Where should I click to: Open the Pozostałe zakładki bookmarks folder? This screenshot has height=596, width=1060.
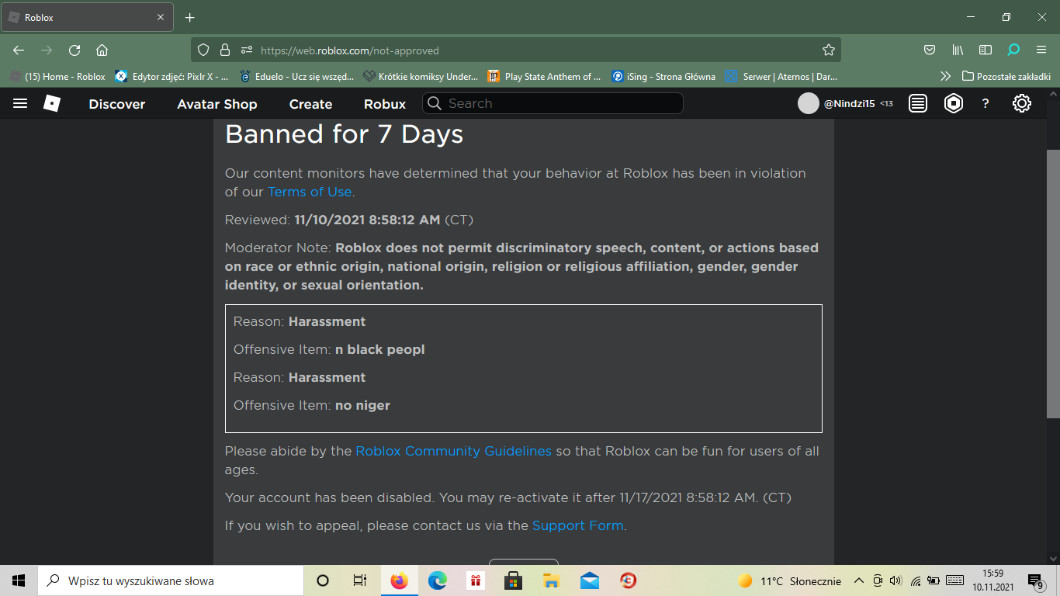[x=1006, y=76]
